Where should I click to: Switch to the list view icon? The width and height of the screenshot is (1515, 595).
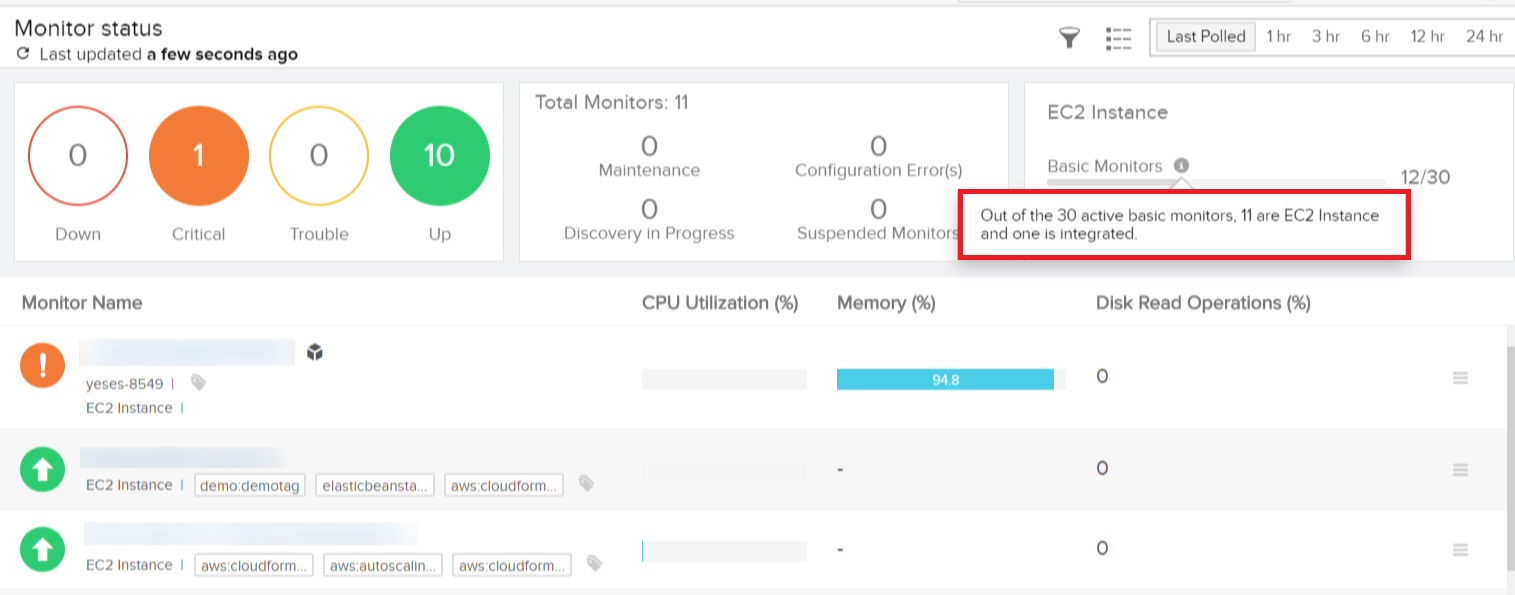(1118, 38)
